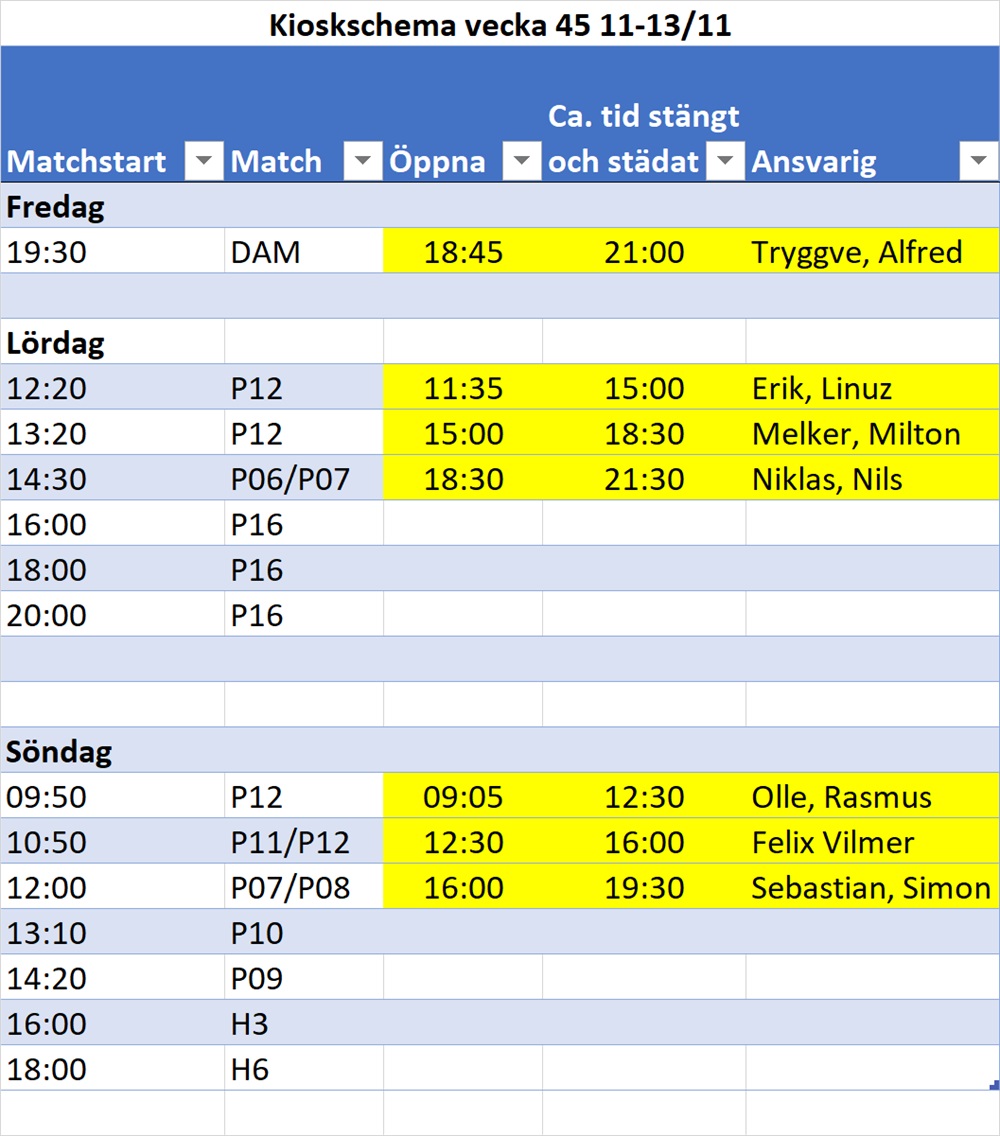Open the Match column filter dropdown
1000x1136 pixels.
(x=362, y=161)
